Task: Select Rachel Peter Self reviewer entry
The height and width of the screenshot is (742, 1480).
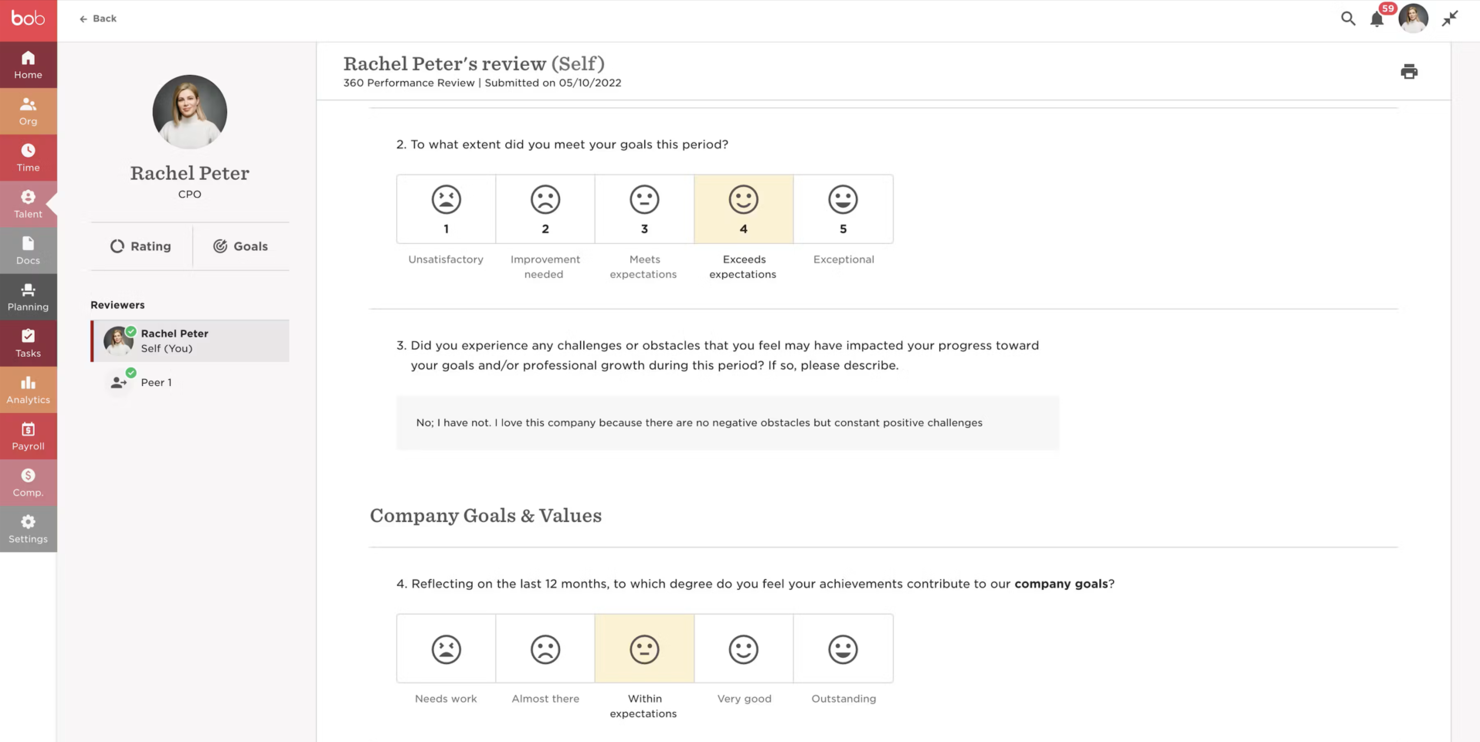Action: [190, 341]
